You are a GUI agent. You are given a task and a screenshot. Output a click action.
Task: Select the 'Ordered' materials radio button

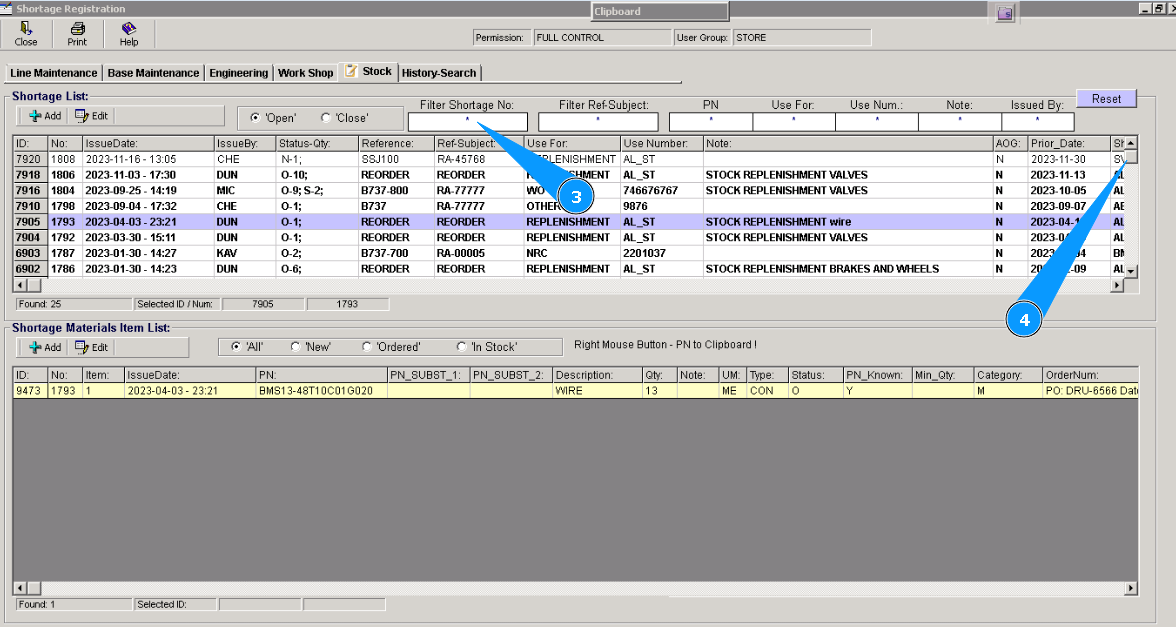click(368, 347)
